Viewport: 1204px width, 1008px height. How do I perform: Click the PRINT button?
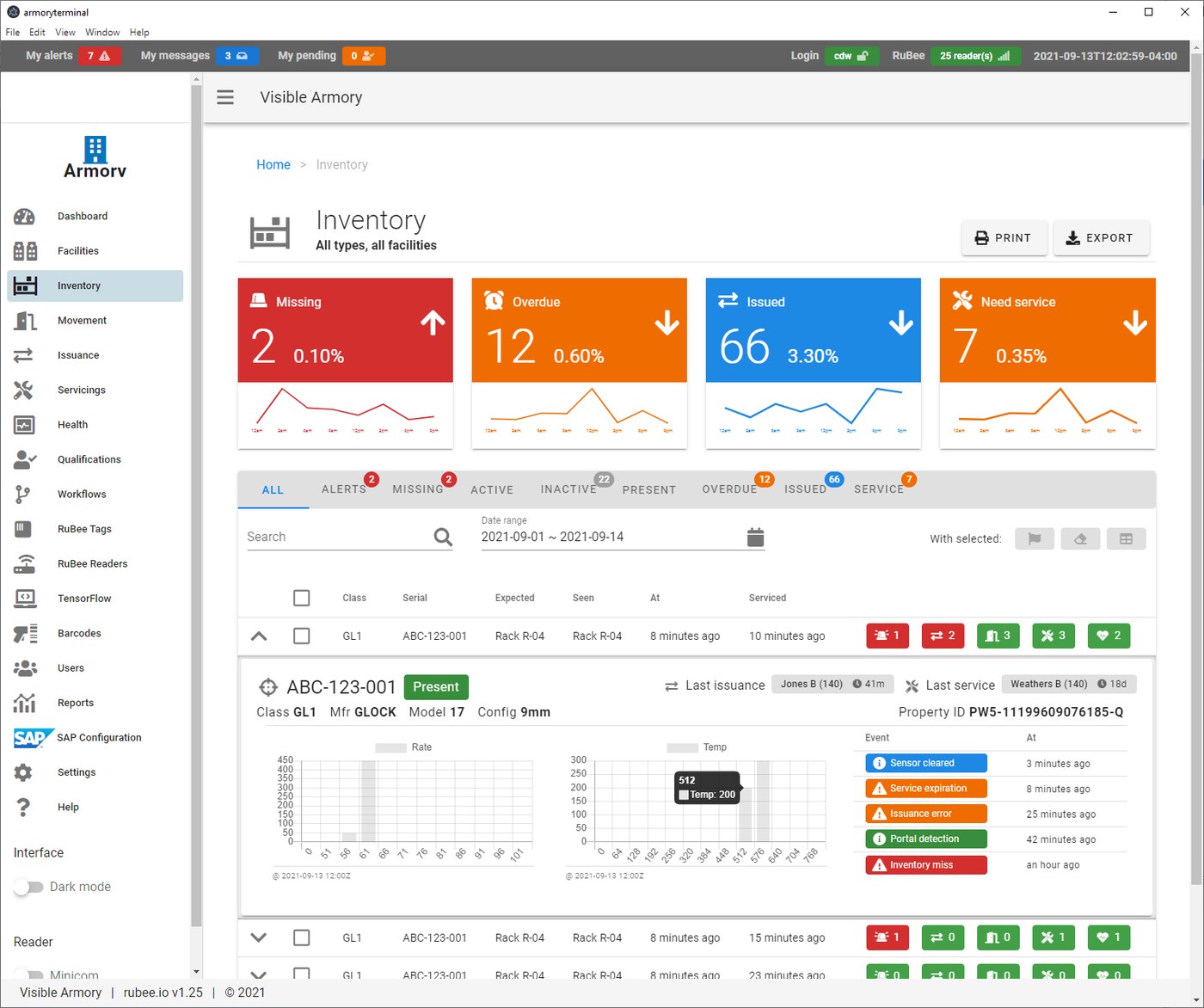pos(1004,238)
